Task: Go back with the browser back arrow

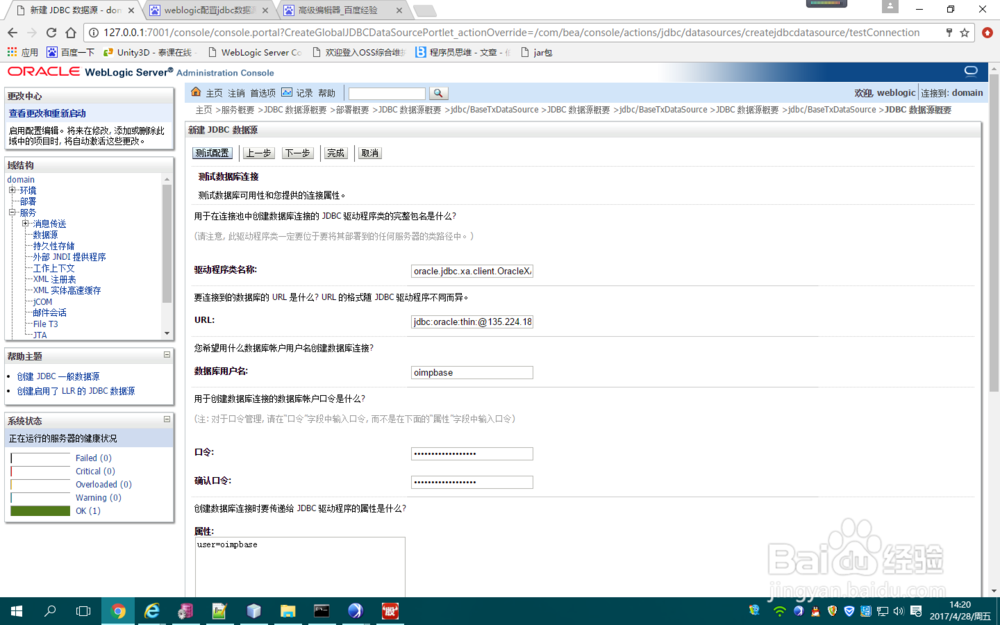Action: point(13,33)
